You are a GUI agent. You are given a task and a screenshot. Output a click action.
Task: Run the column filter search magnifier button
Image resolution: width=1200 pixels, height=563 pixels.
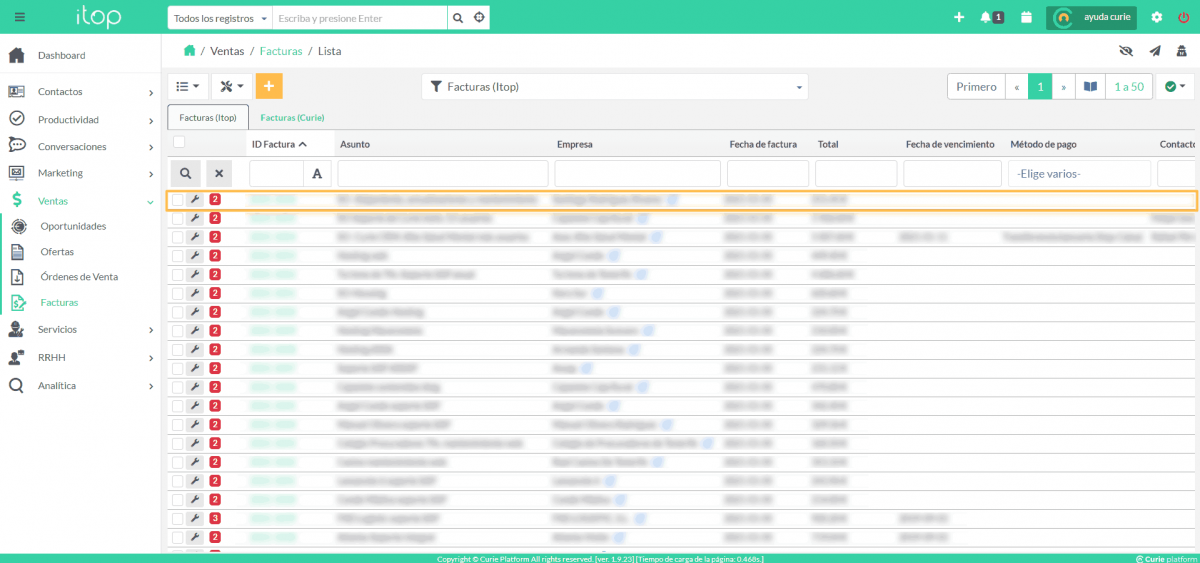coord(186,173)
